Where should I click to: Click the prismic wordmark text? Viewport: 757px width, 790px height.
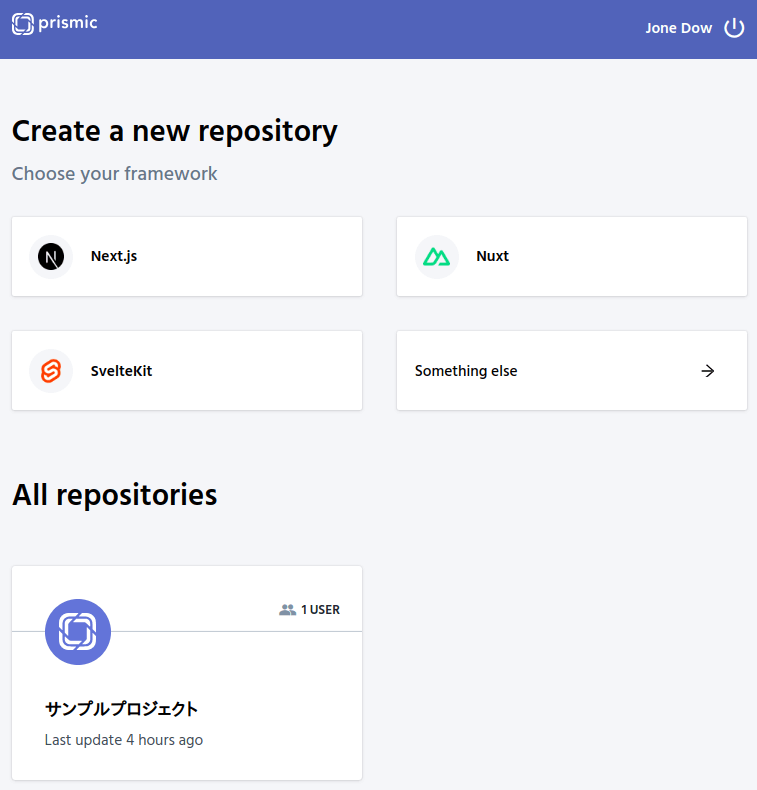coord(68,23)
